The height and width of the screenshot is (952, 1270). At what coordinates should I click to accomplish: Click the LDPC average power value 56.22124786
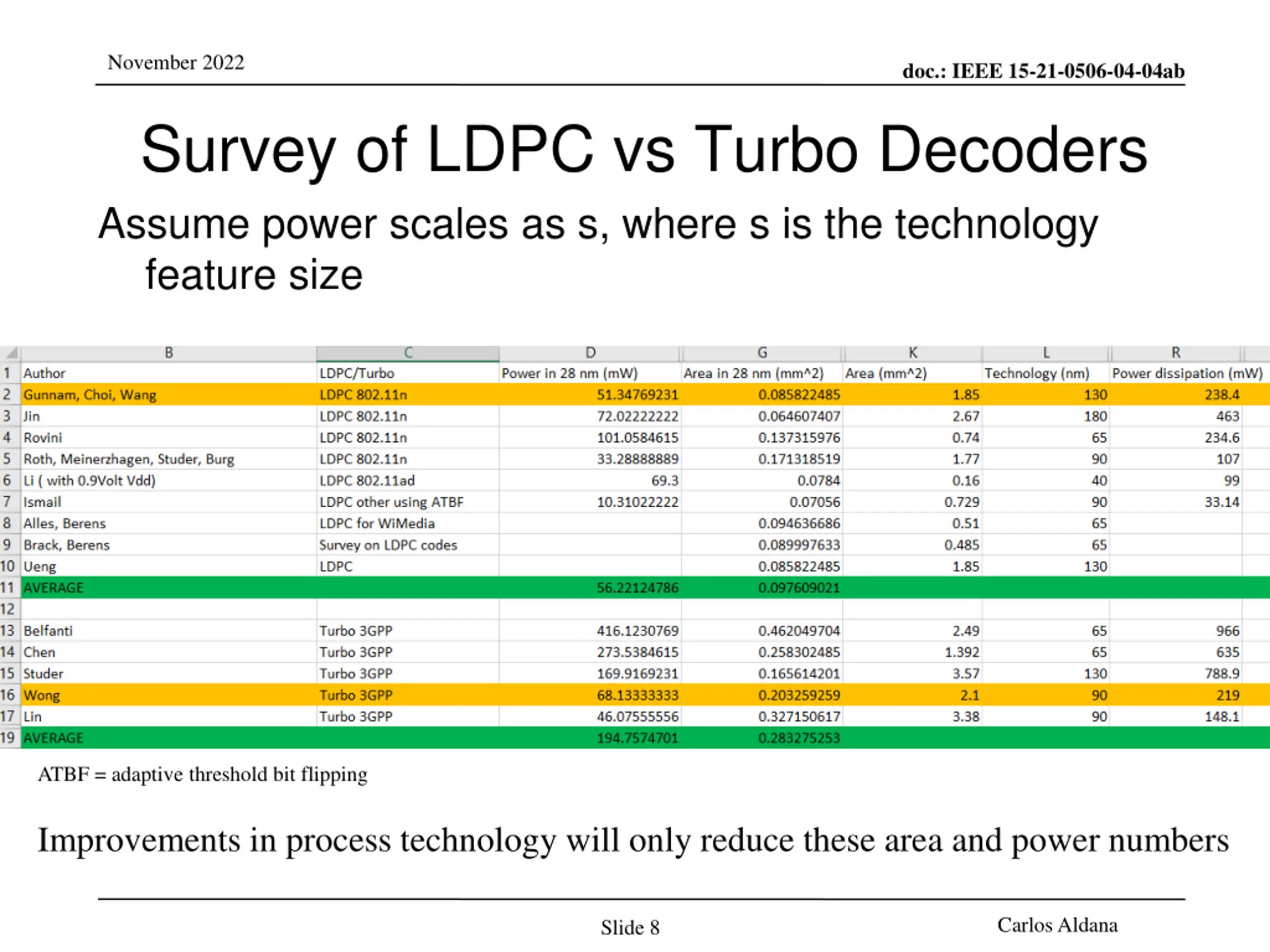click(x=637, y=588)
